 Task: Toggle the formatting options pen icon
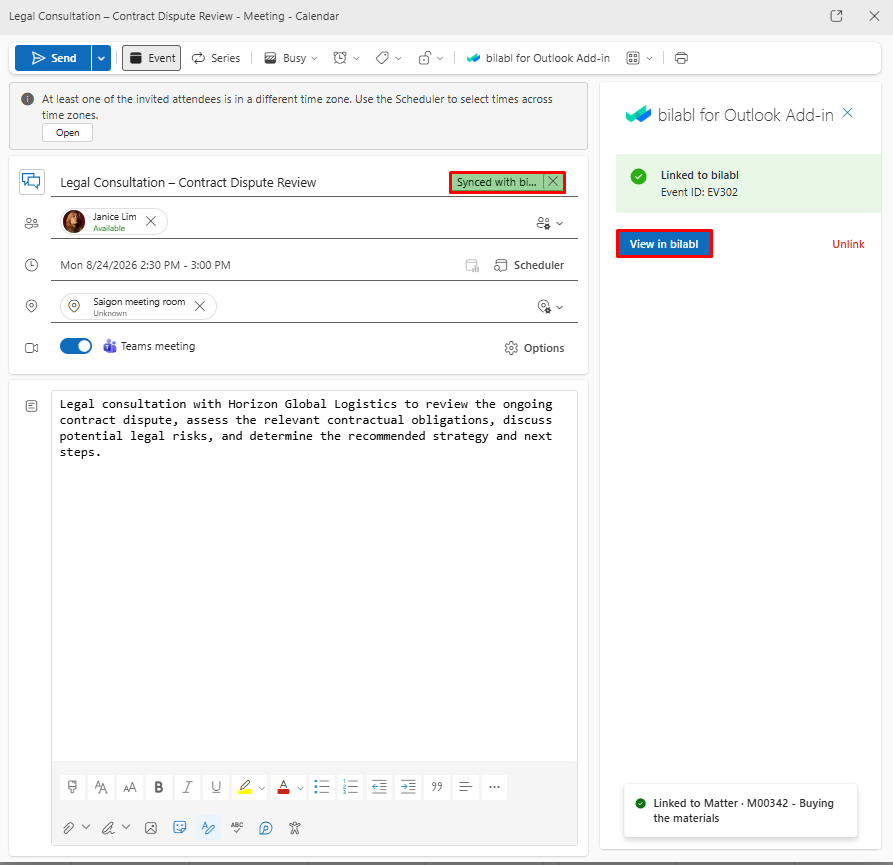208,828
